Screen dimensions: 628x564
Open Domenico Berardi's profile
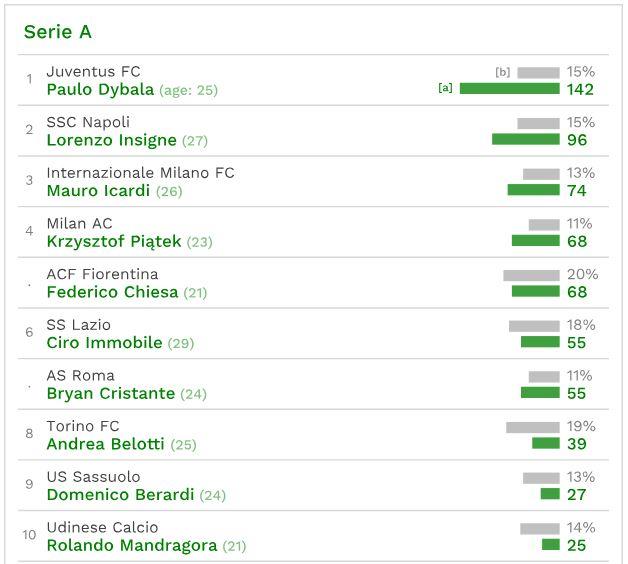coord(120,495)
